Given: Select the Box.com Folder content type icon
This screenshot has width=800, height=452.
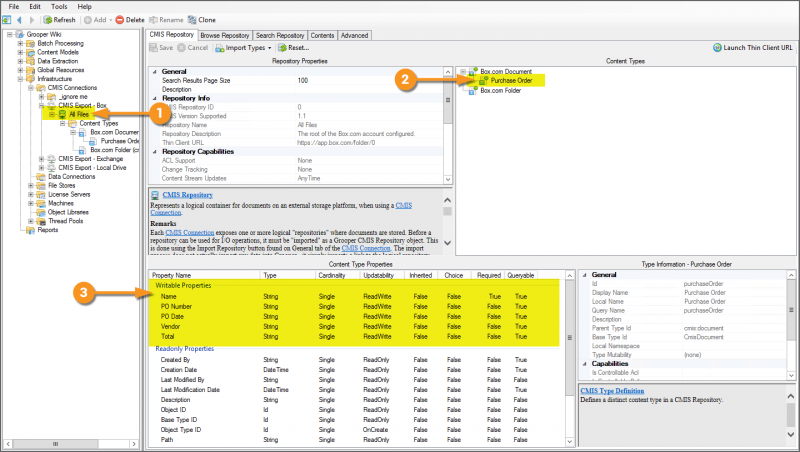Looking at the screenshot, I should [x=474, y=90].
